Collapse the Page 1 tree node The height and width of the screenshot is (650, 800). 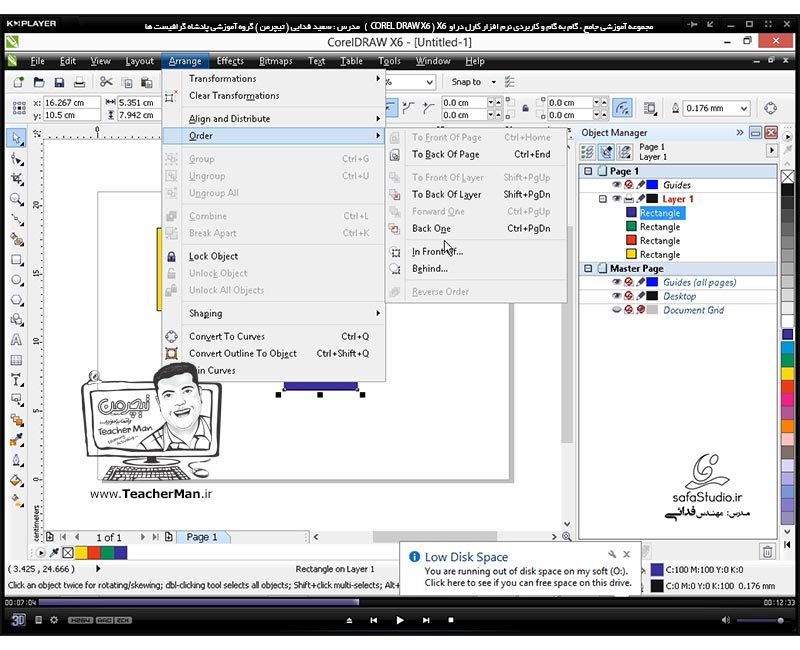click(x=588, y=171)
